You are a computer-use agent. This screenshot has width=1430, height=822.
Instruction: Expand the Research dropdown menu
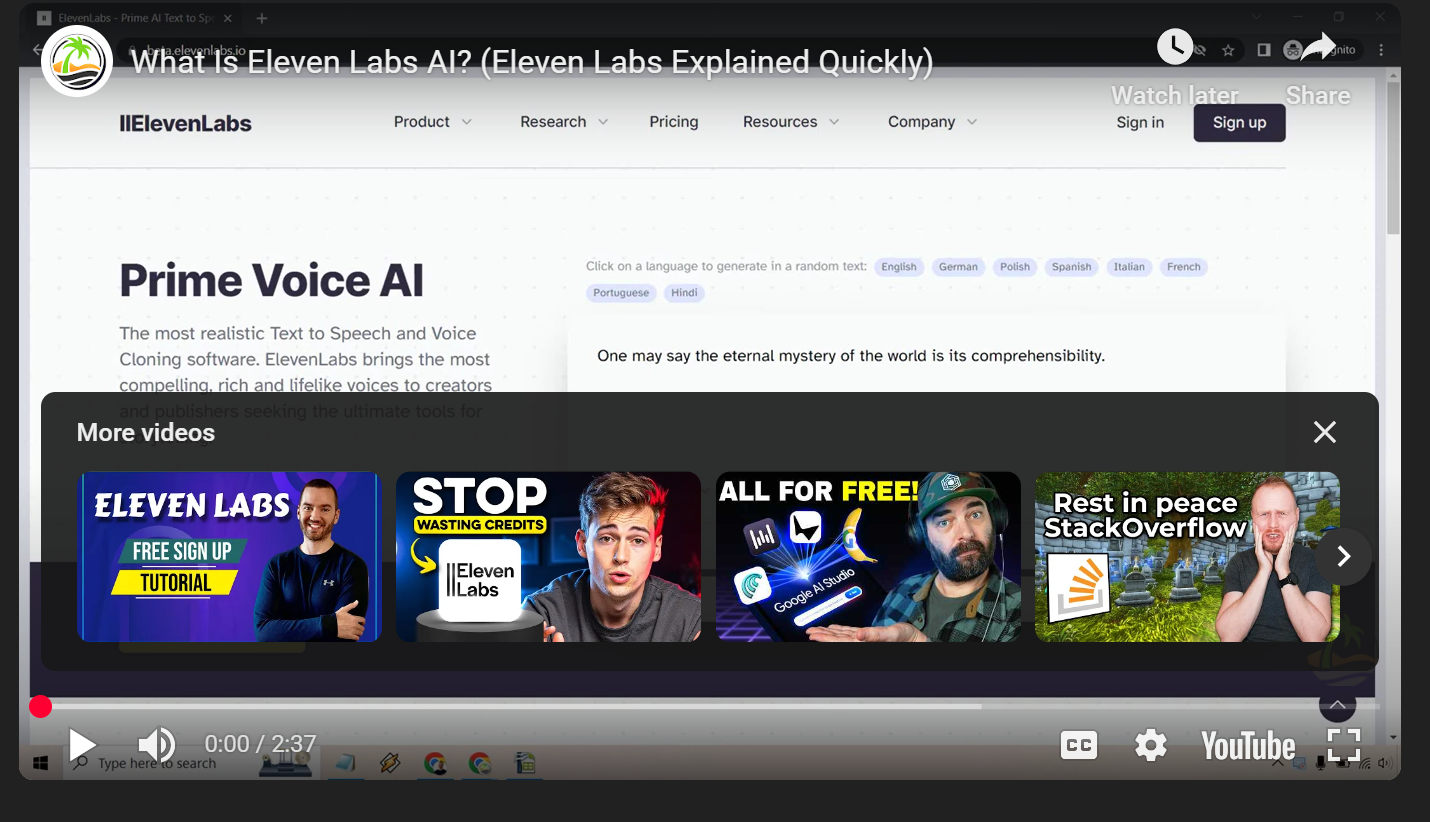click(x=564, y=122)
